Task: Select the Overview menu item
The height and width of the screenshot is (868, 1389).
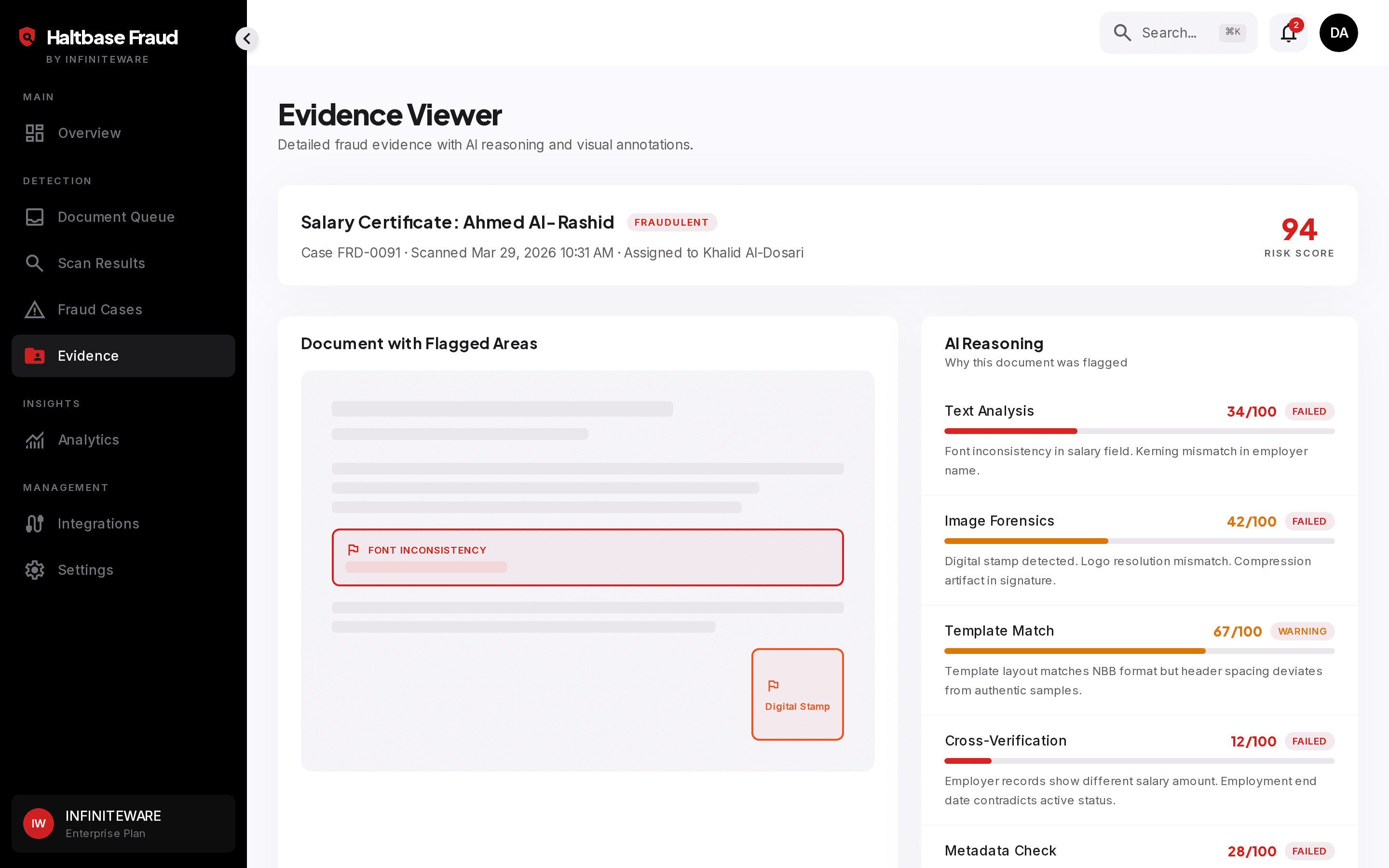Action: point(123,133)
